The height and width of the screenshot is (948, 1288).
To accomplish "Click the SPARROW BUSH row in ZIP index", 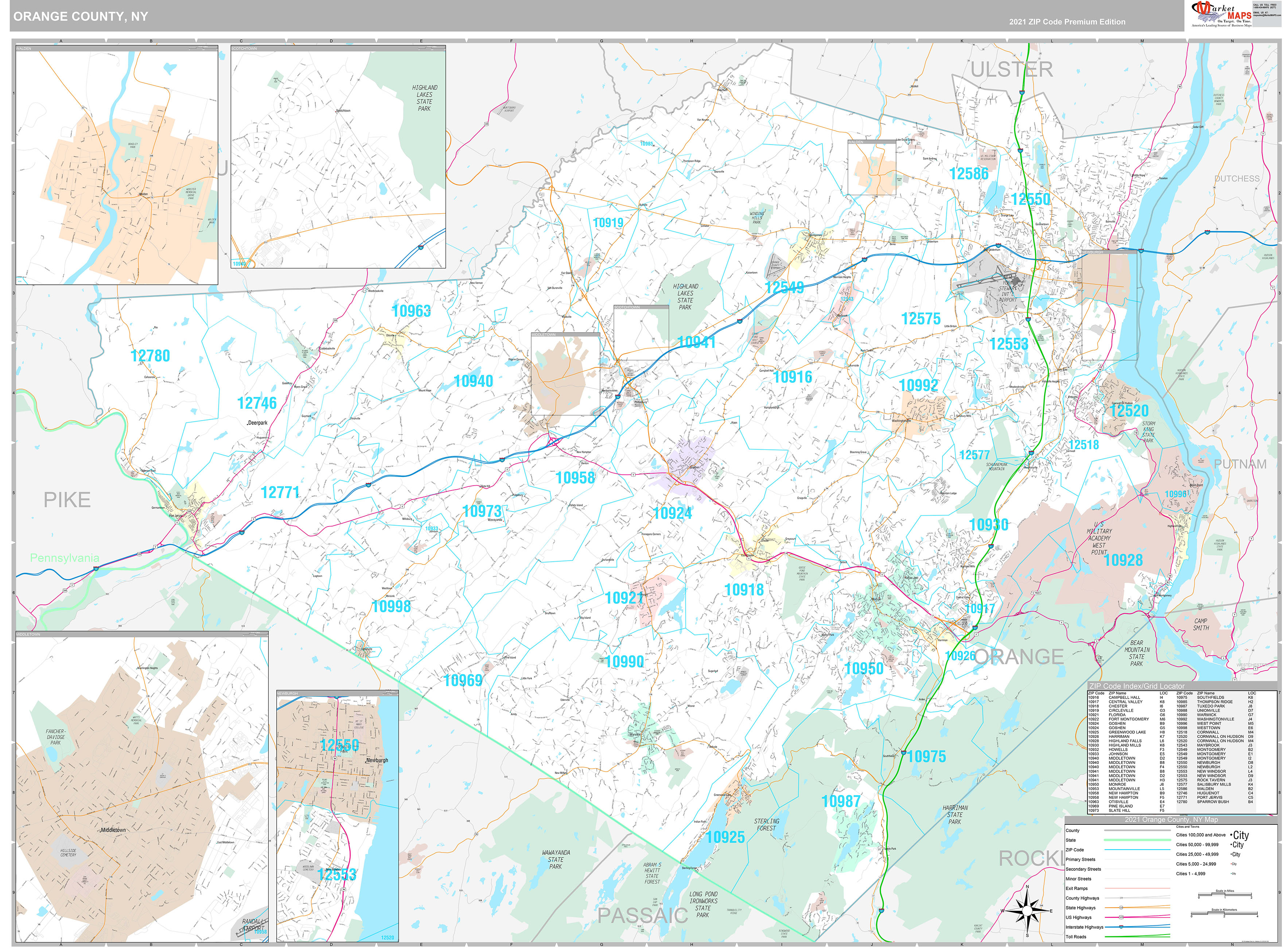I will (x=1215, y=802).
